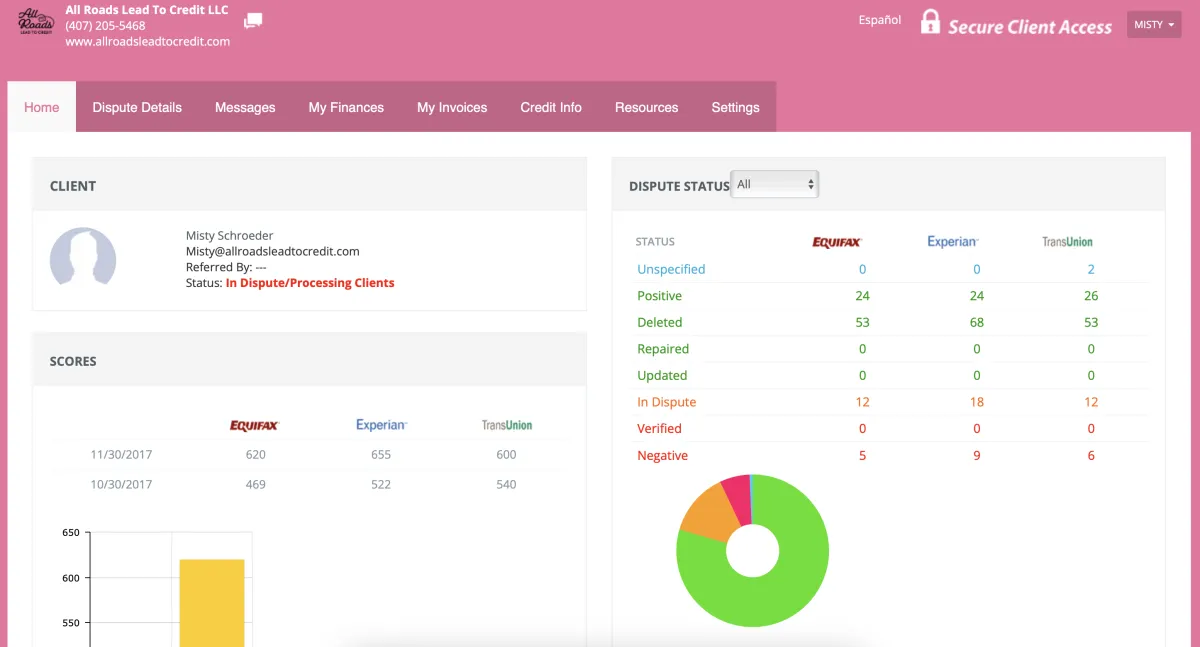Viewport: 1200px width, 647px height.
Task: Click the Experian In Dispute count 18
Action: [x=977, y=402]
